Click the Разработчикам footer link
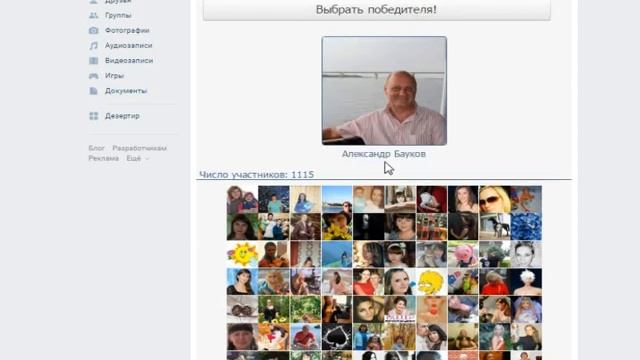 140,148
